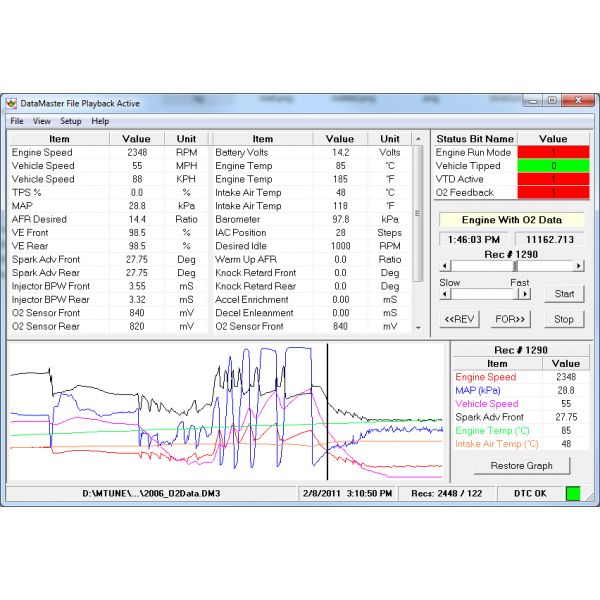Select MAP (kPa) in the graph legend
This screenshot has height=600, width=600.
tap(478, 391)
